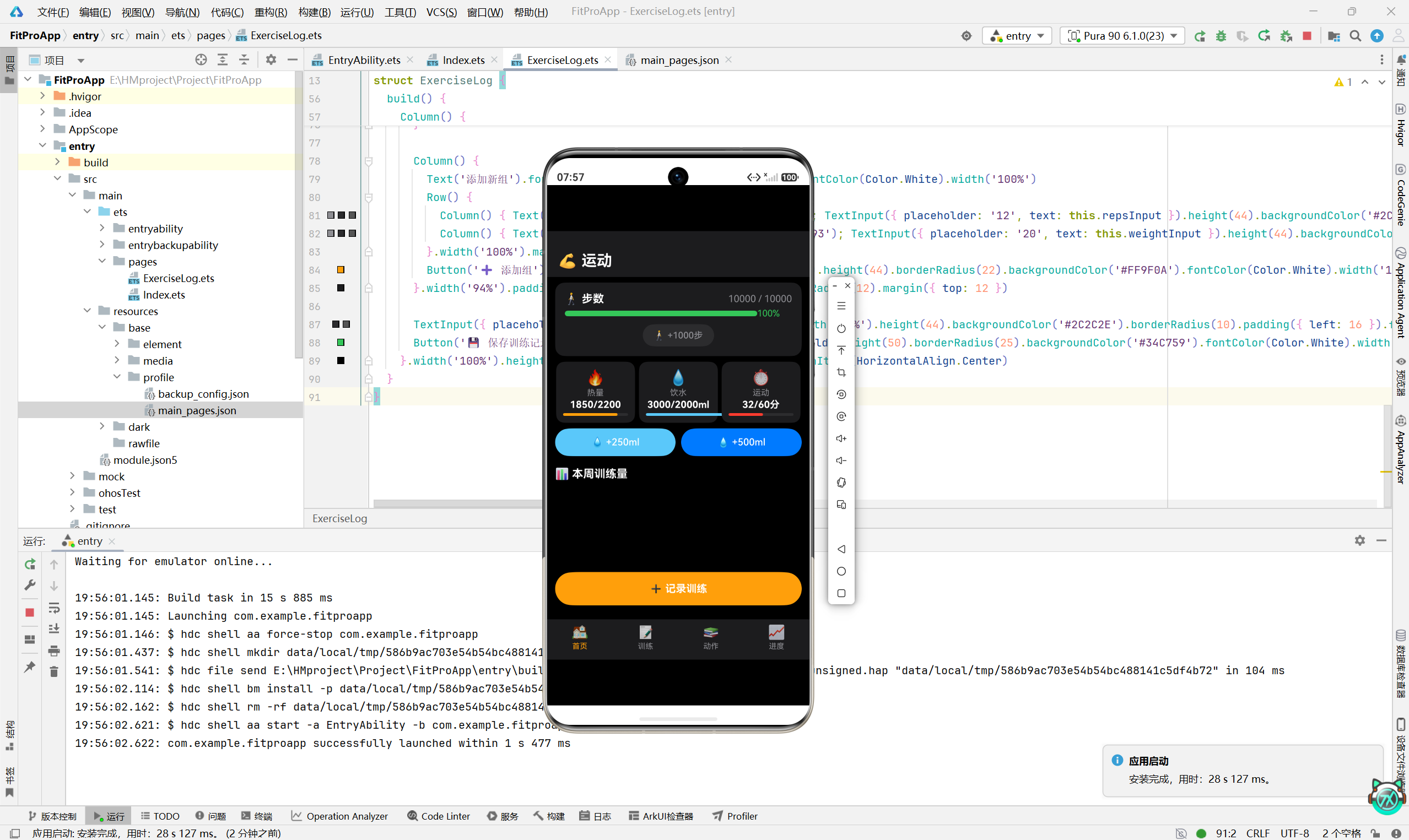Expand the mock folder

tap(72, 476)
